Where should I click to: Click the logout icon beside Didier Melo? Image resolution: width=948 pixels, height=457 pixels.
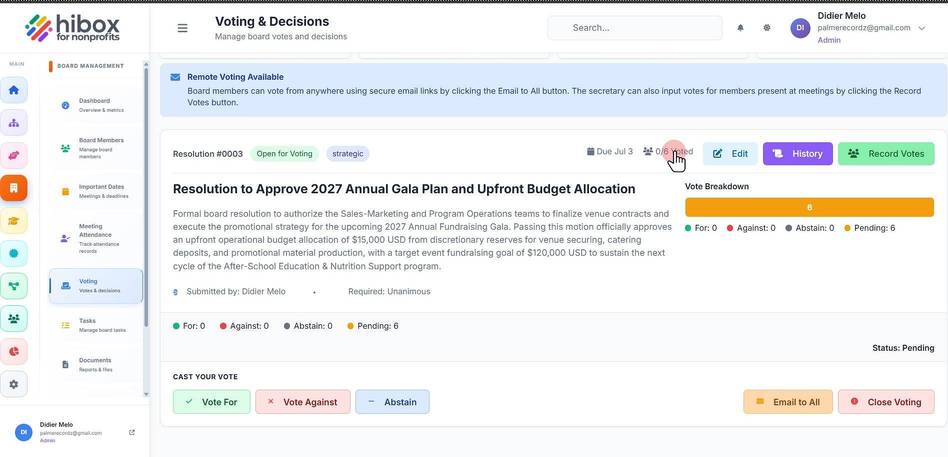pyautogui.click(x=132, y=432)
